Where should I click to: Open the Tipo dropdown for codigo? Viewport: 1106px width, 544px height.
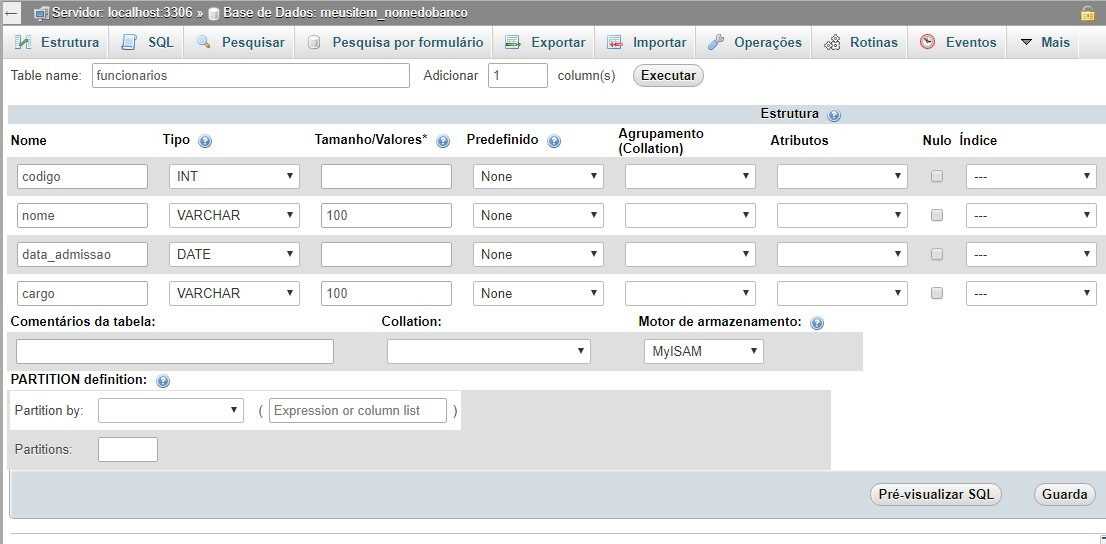234,176
